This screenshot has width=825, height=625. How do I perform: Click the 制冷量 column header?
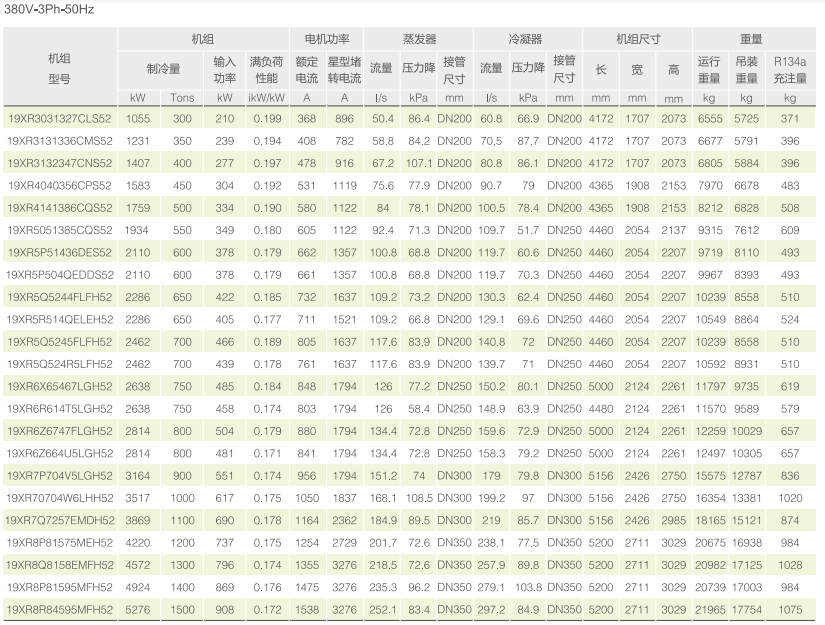point(163,69)
